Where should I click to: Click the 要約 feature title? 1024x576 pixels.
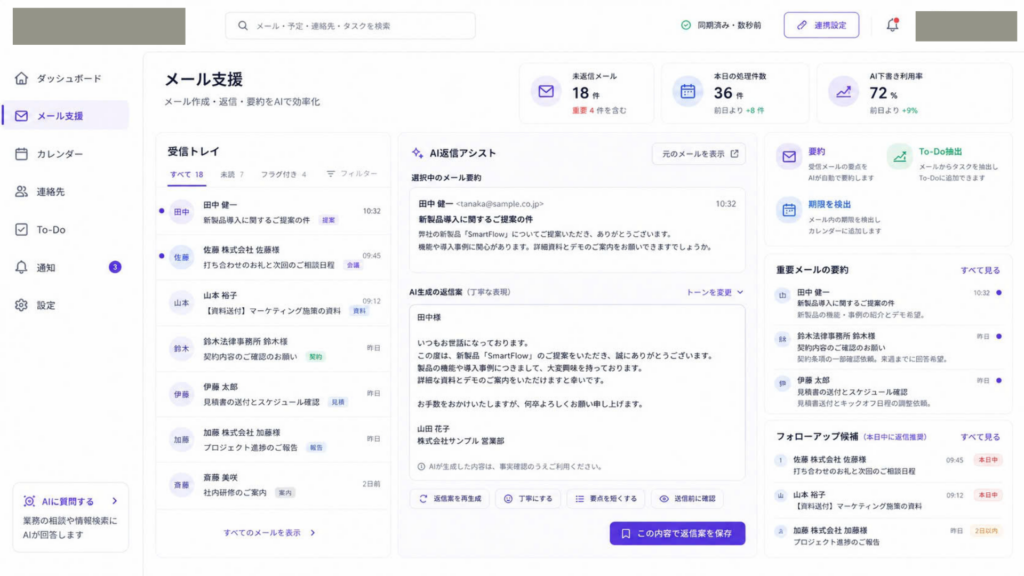click(816, 152)
